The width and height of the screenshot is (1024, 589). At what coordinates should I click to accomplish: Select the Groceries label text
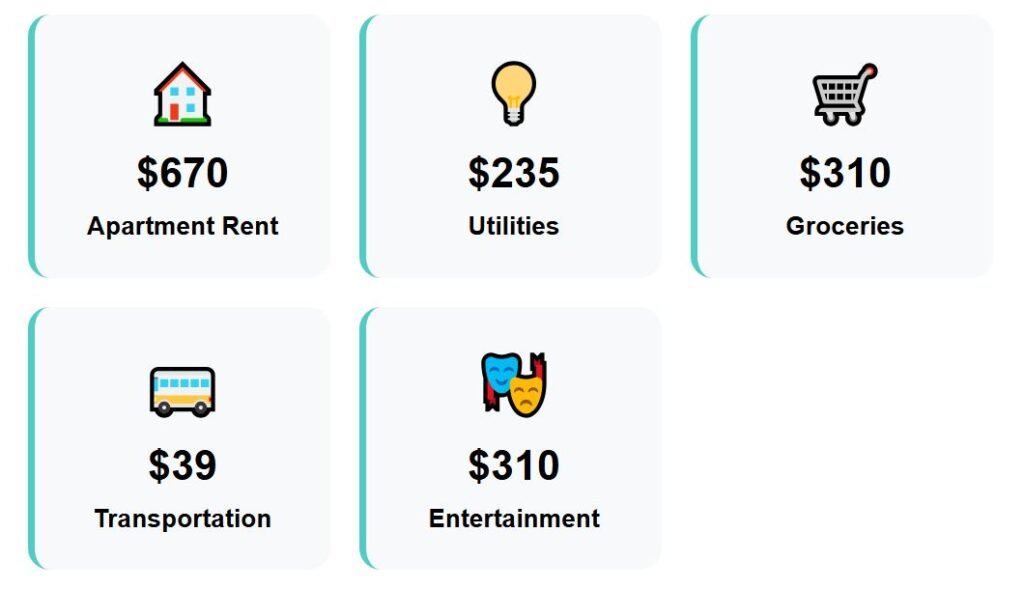[x=844, y=226]
